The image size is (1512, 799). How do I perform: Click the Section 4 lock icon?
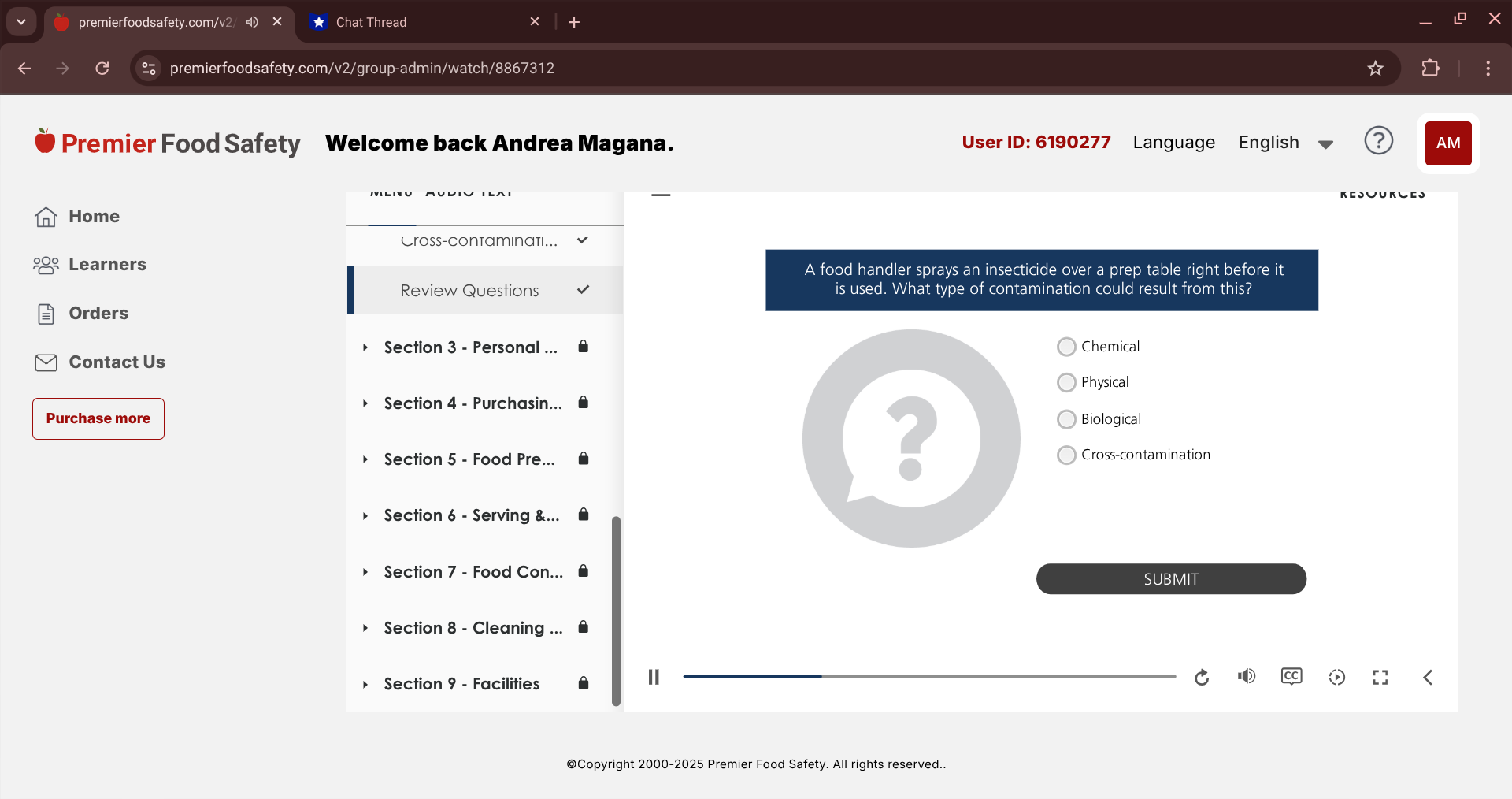584,403
